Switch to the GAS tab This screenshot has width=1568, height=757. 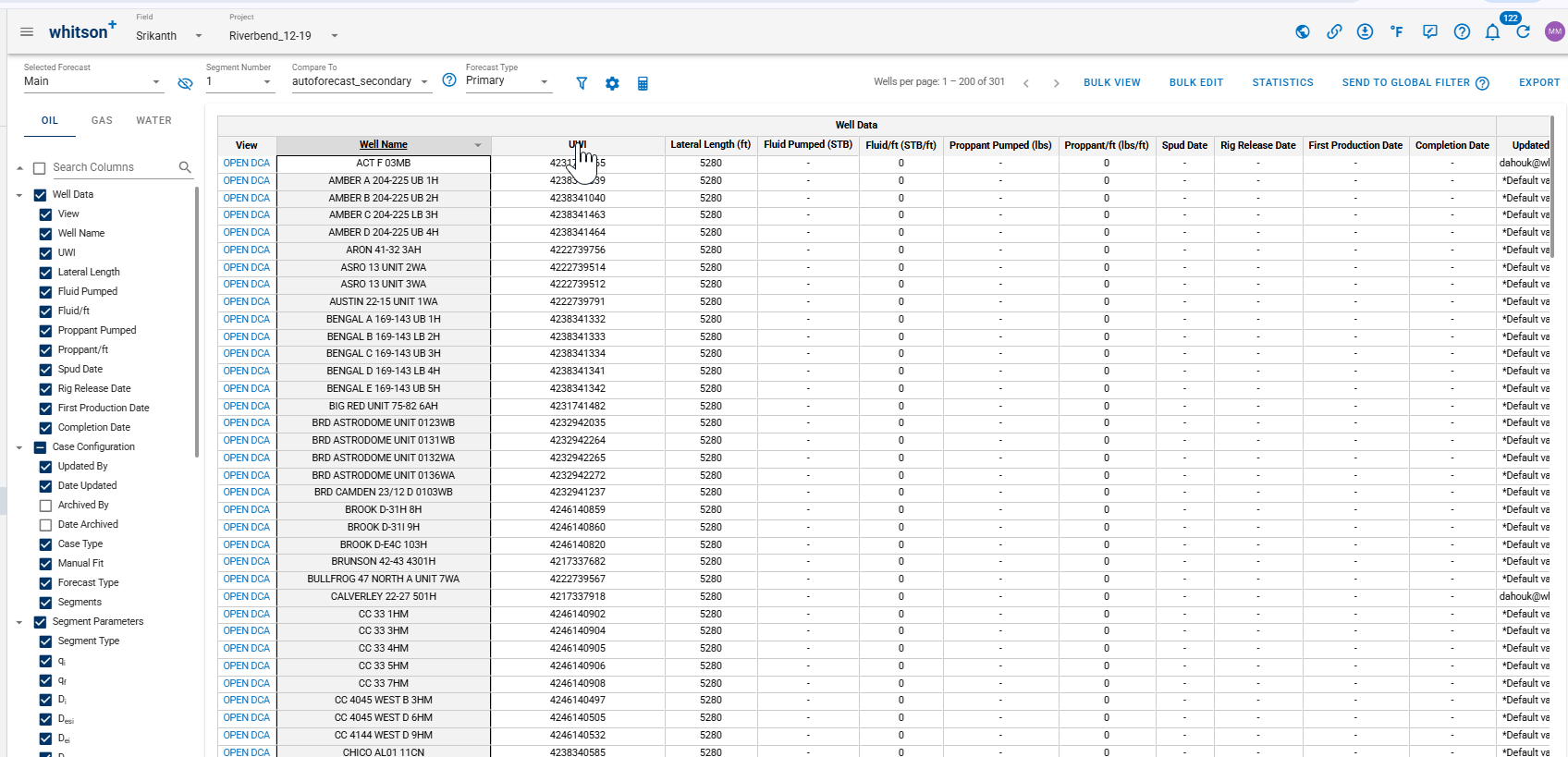tap(102, 120)
